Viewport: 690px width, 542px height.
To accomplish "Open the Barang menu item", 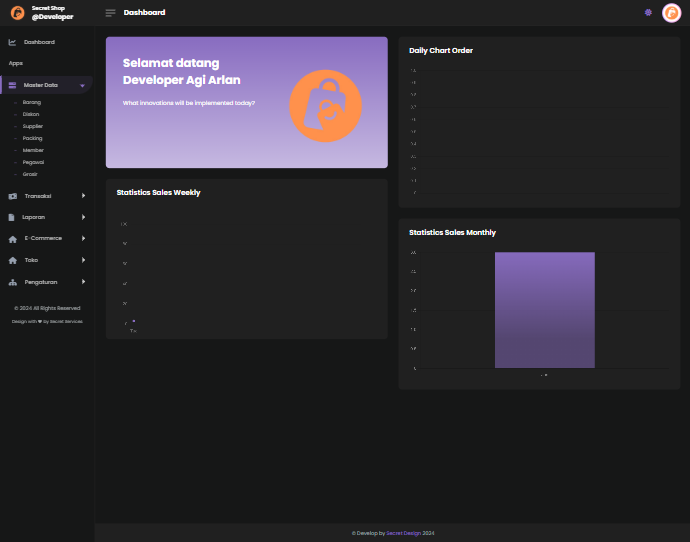I will click(x=32, y=102).
